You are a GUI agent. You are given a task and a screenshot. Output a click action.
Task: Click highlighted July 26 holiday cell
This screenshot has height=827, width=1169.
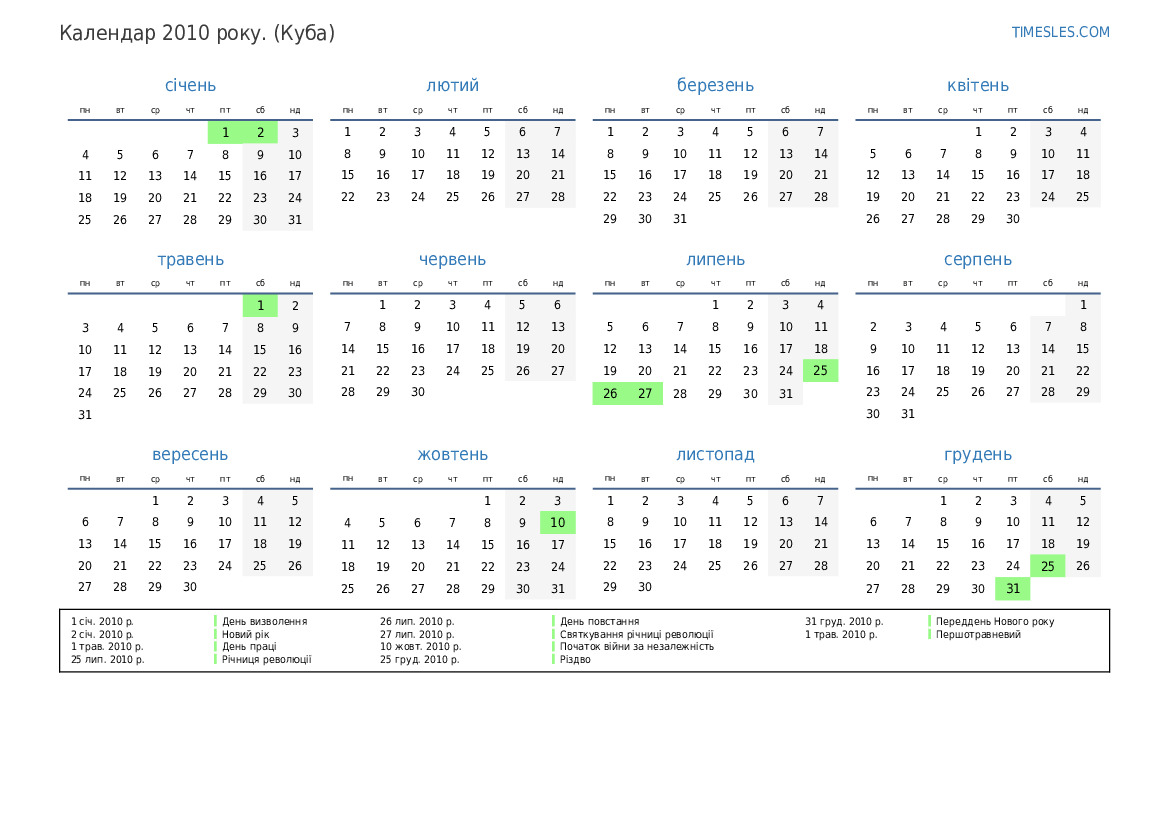click(610, 393)
